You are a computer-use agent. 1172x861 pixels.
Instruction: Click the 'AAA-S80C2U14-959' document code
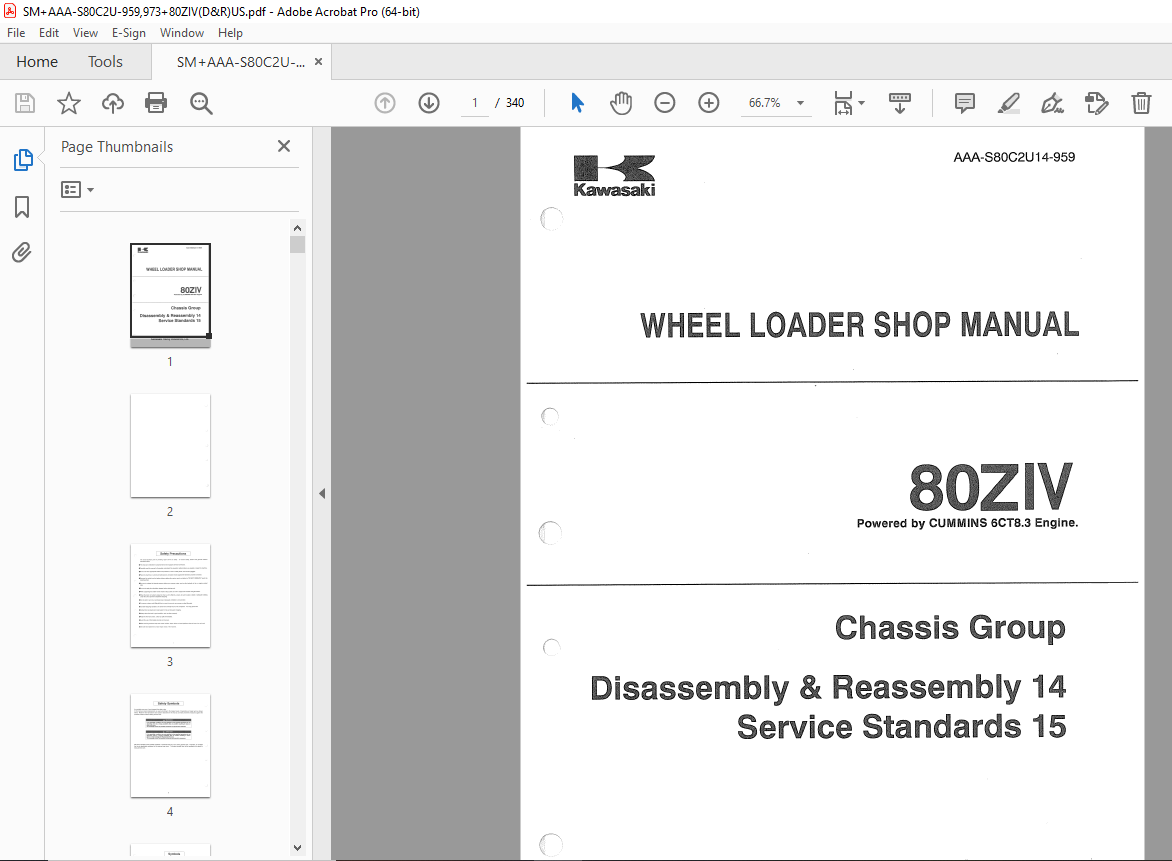(1014, 158)
